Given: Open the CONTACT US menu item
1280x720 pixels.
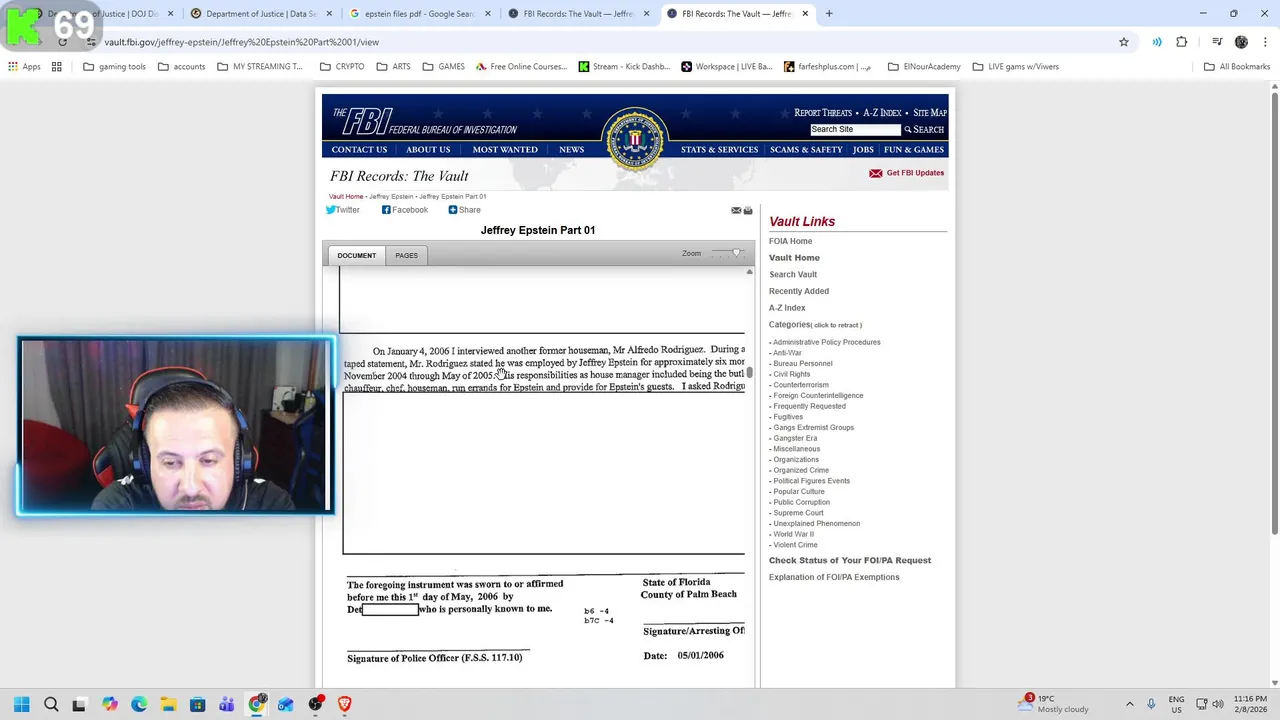Looking at the screenshot, I should click(x=359, y=150).
